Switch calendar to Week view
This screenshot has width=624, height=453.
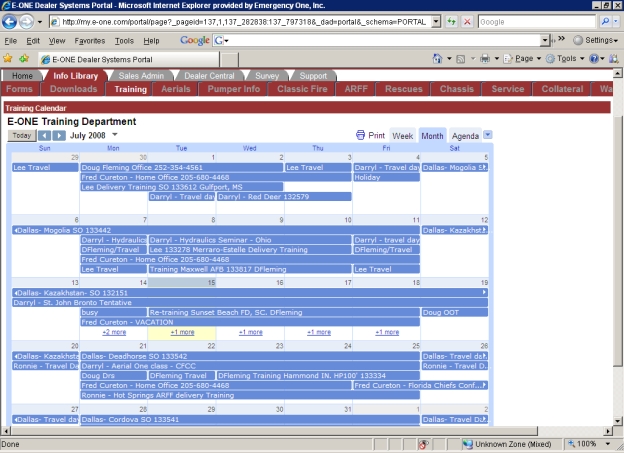[x=402, y=136]
